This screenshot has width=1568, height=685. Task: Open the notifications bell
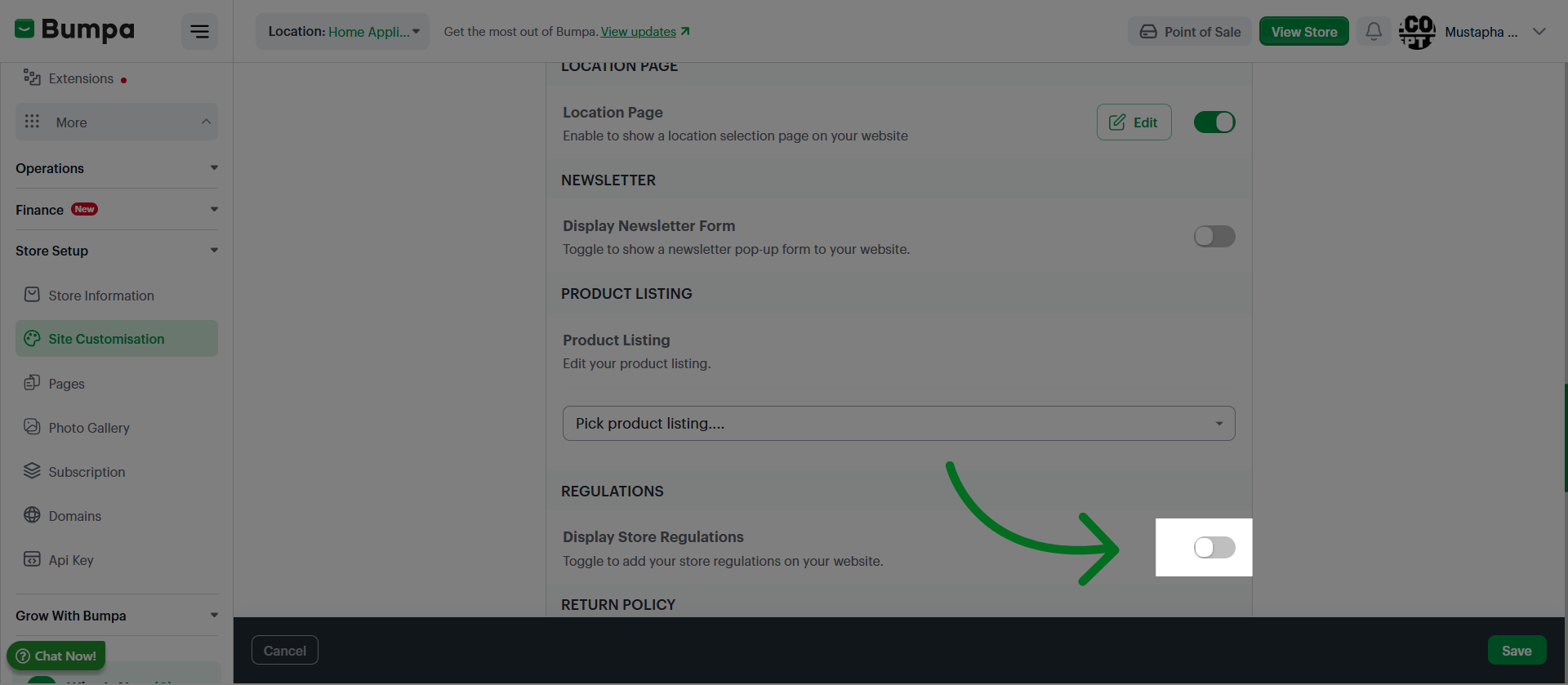click(1374, 31)
